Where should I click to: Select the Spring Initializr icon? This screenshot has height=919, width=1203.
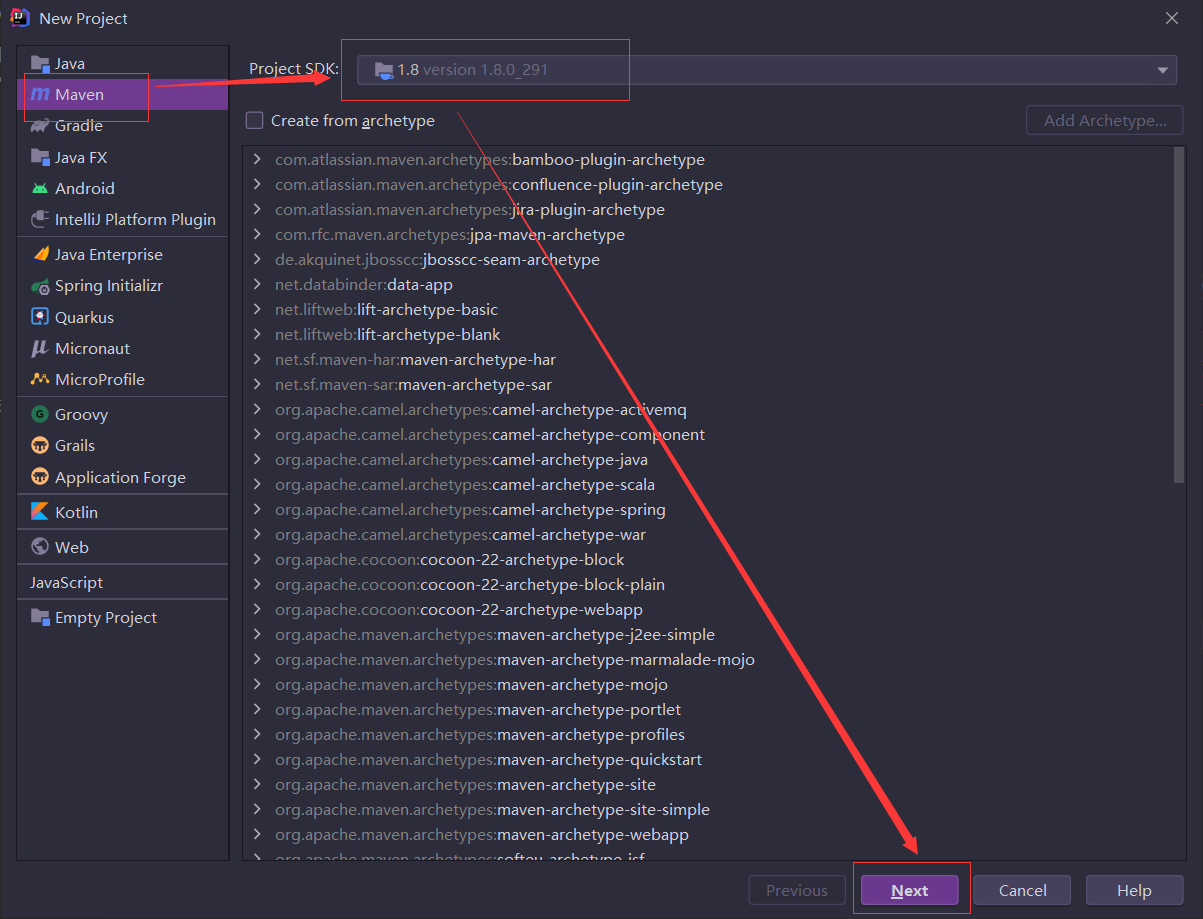pyautogui.click(x=40, y=286)
